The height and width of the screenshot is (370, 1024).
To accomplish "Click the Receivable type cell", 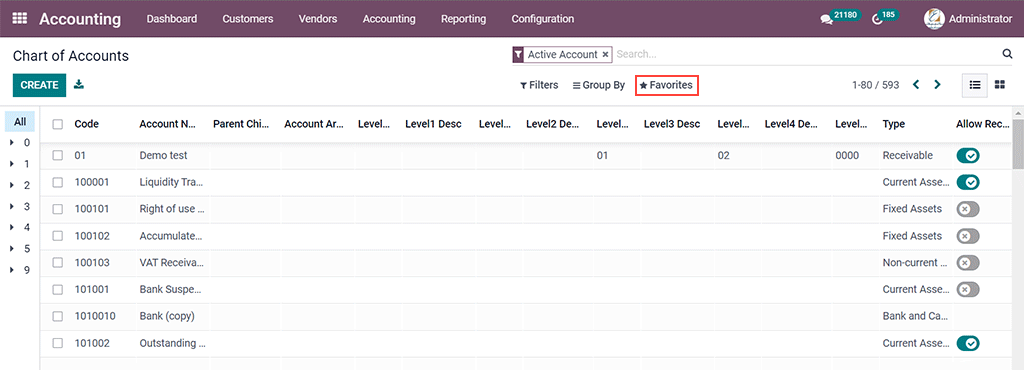I will (x=907, y=155).
